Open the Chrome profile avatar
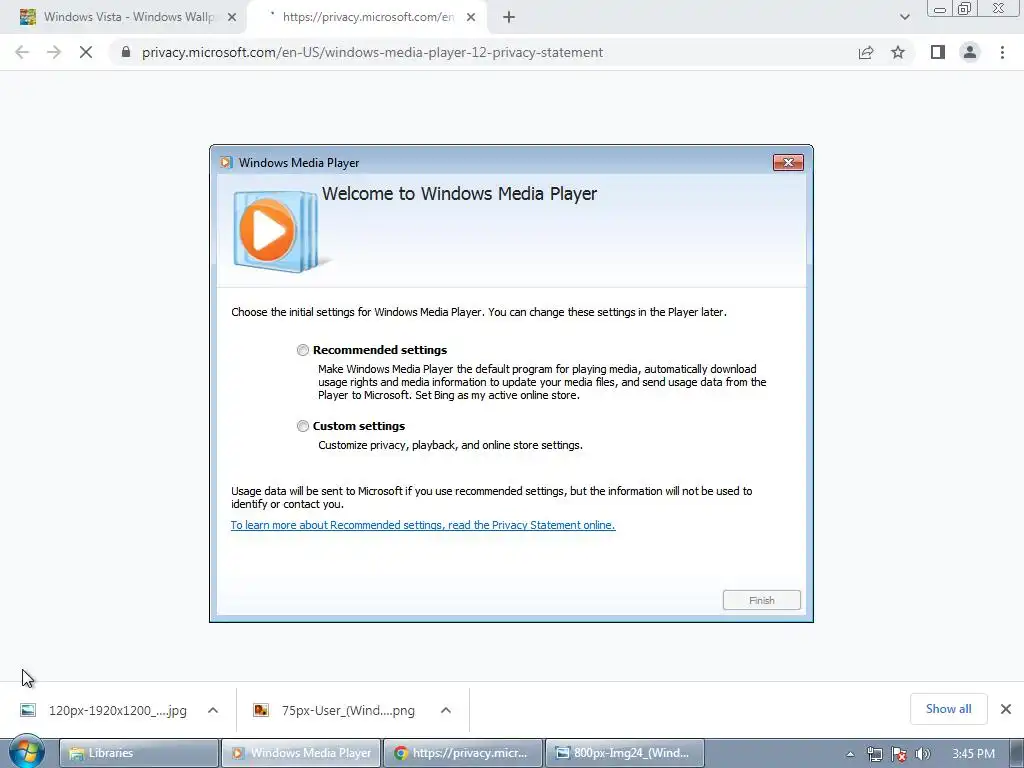The width and height of the screenshot is (1024, 768). tap(970, 52)
